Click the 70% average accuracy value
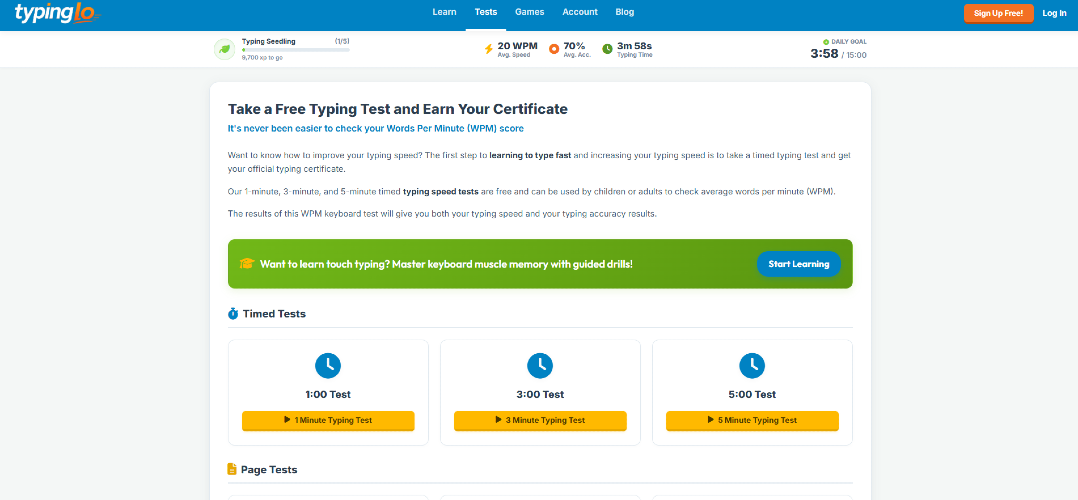1078x500 pixels. (574, 46)
